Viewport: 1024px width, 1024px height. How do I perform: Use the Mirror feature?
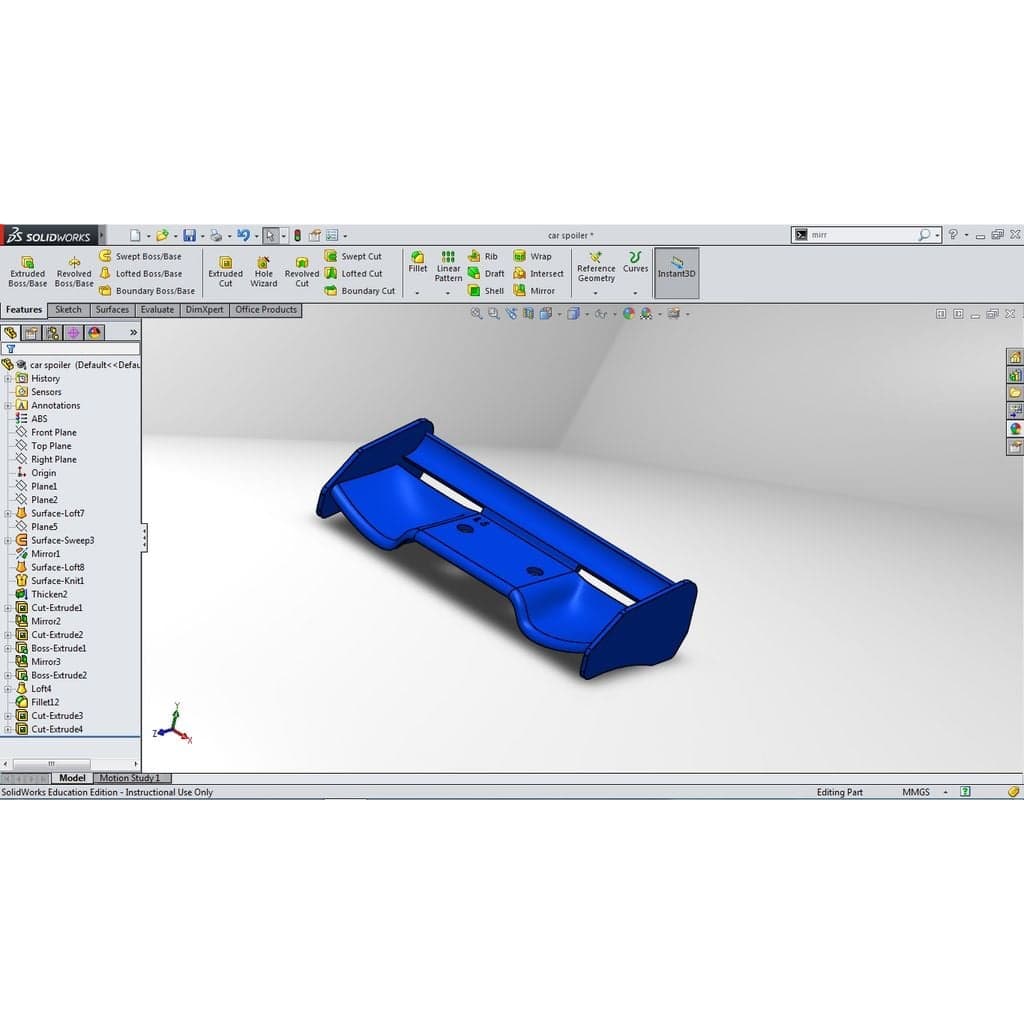click(x=535, y=291)
